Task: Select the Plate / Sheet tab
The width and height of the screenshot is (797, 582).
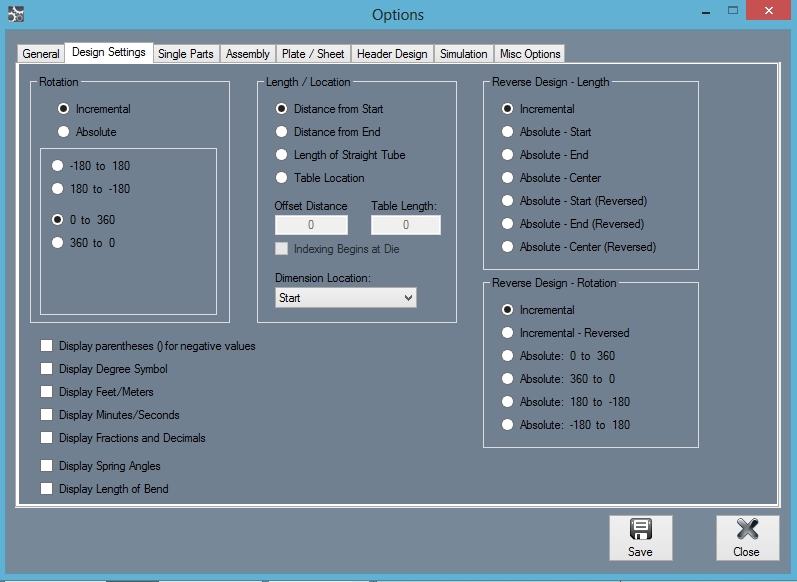Action: (x=313, y=54)
